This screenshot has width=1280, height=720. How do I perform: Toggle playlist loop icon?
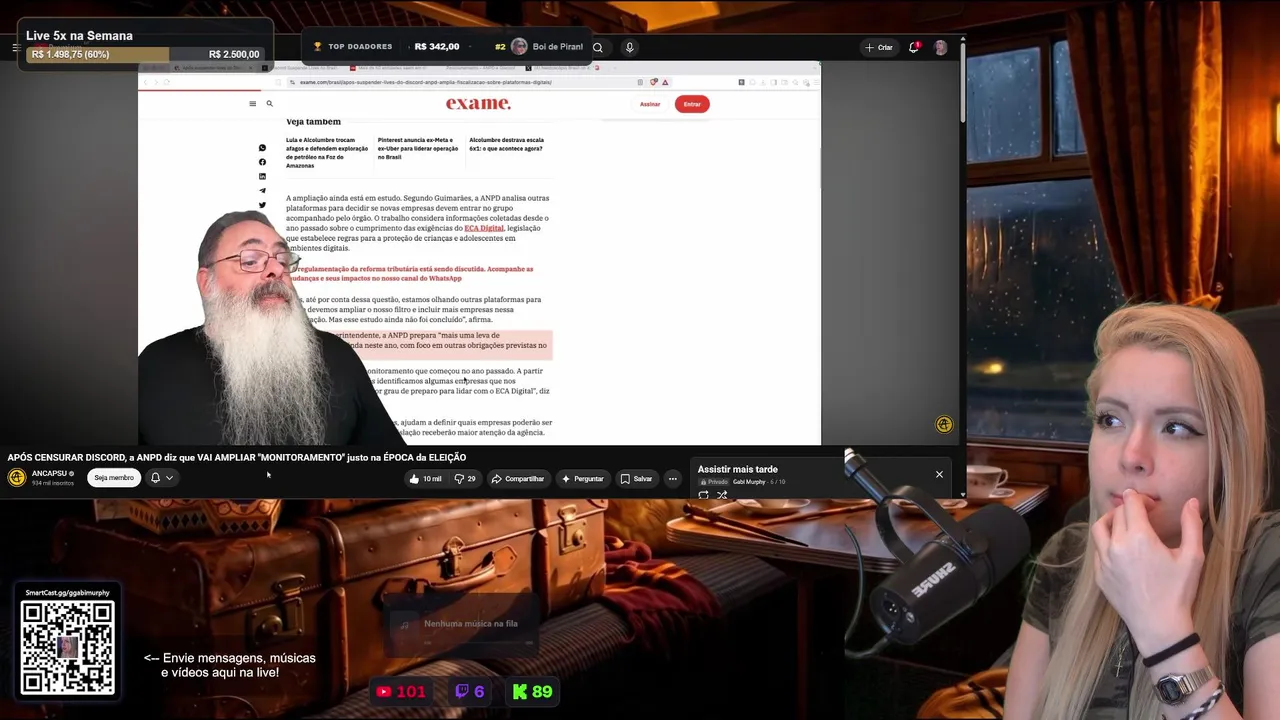coord(704,495)
